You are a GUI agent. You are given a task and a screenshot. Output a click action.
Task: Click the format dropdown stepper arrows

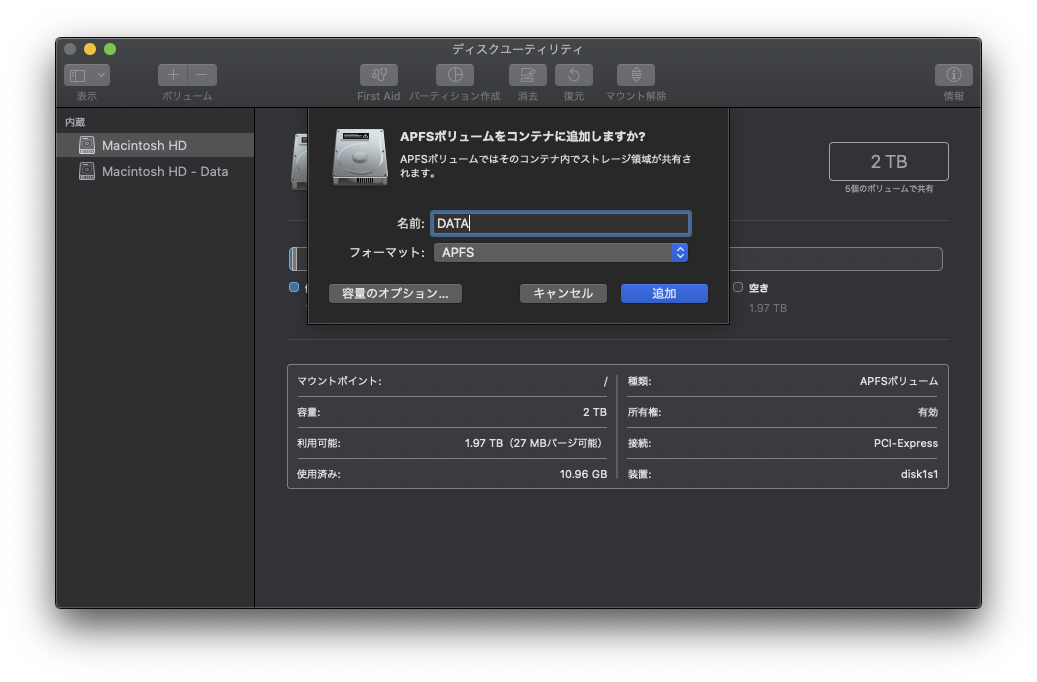pyautogui.click(x=680, y=253)
